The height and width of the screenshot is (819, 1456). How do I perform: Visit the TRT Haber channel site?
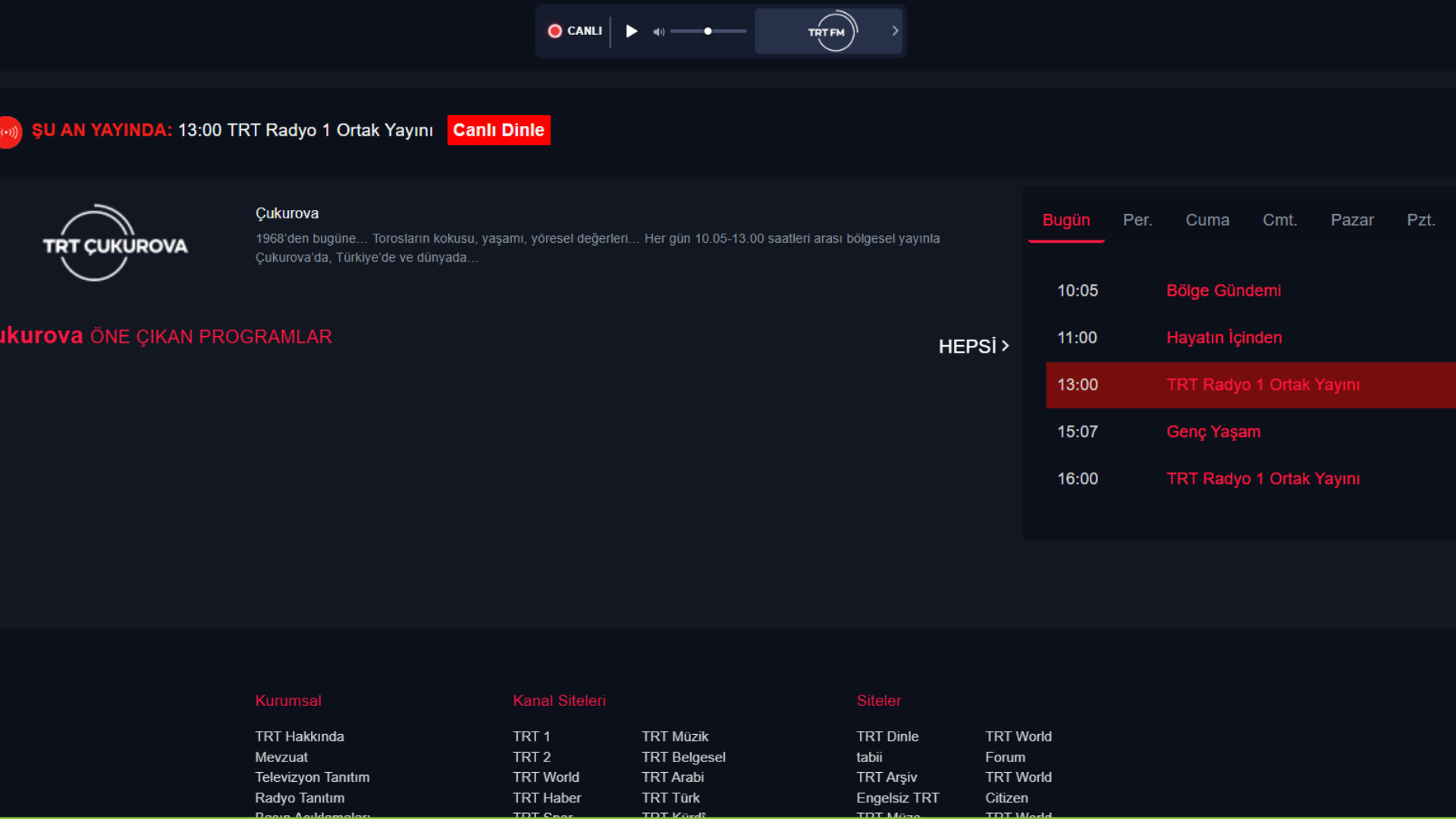(547, 798)
